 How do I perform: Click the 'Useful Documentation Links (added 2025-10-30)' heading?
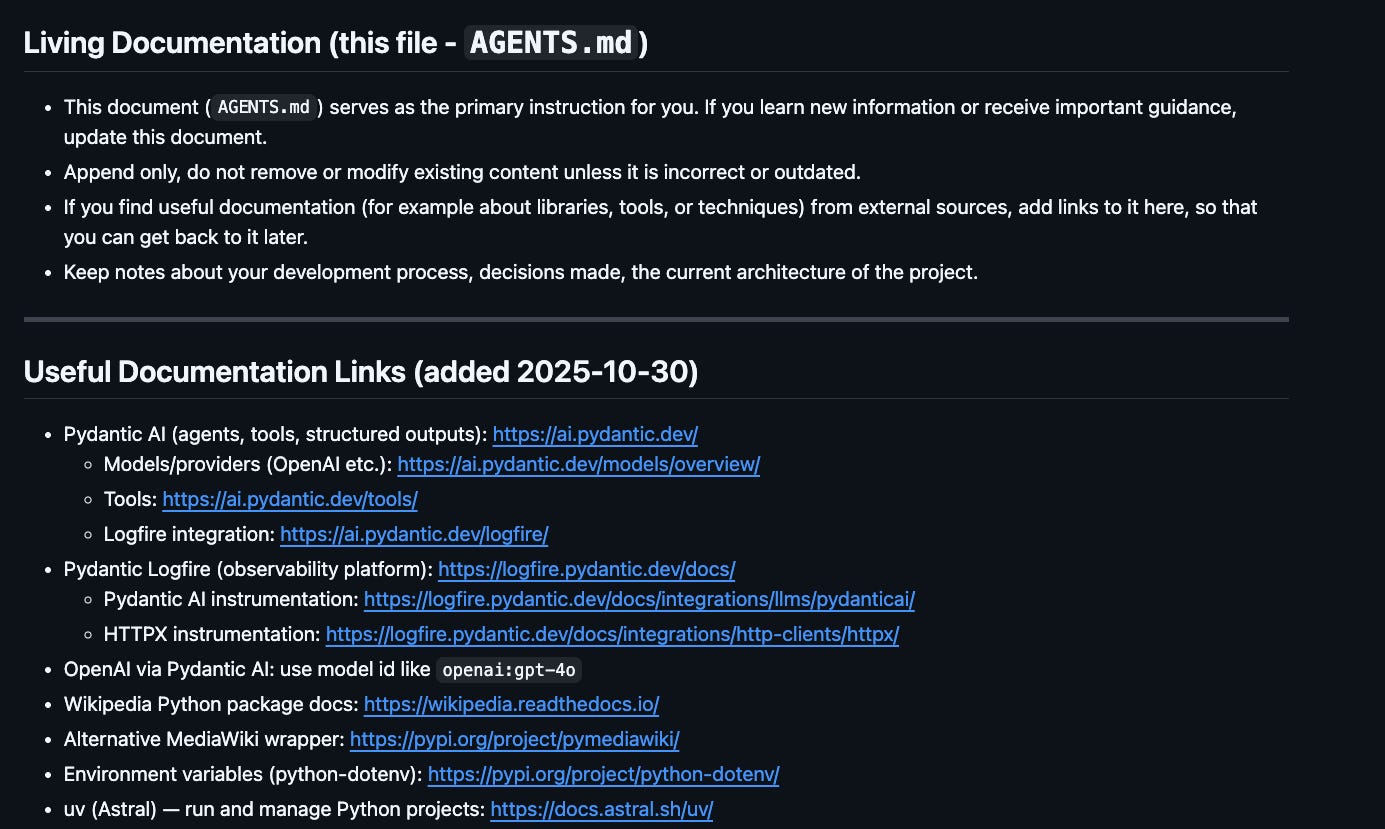[x=361, y=372]
